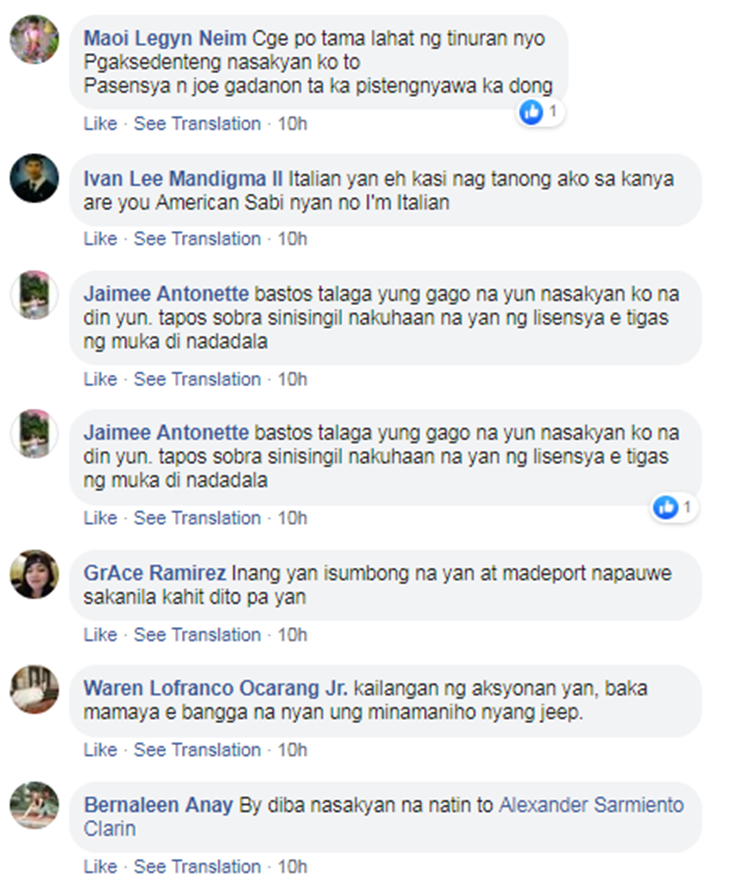The width and height of the screenshot is (750, 892).
Task: See Translation for Bernaleen Anay's comment
Action: click(197, 866)
